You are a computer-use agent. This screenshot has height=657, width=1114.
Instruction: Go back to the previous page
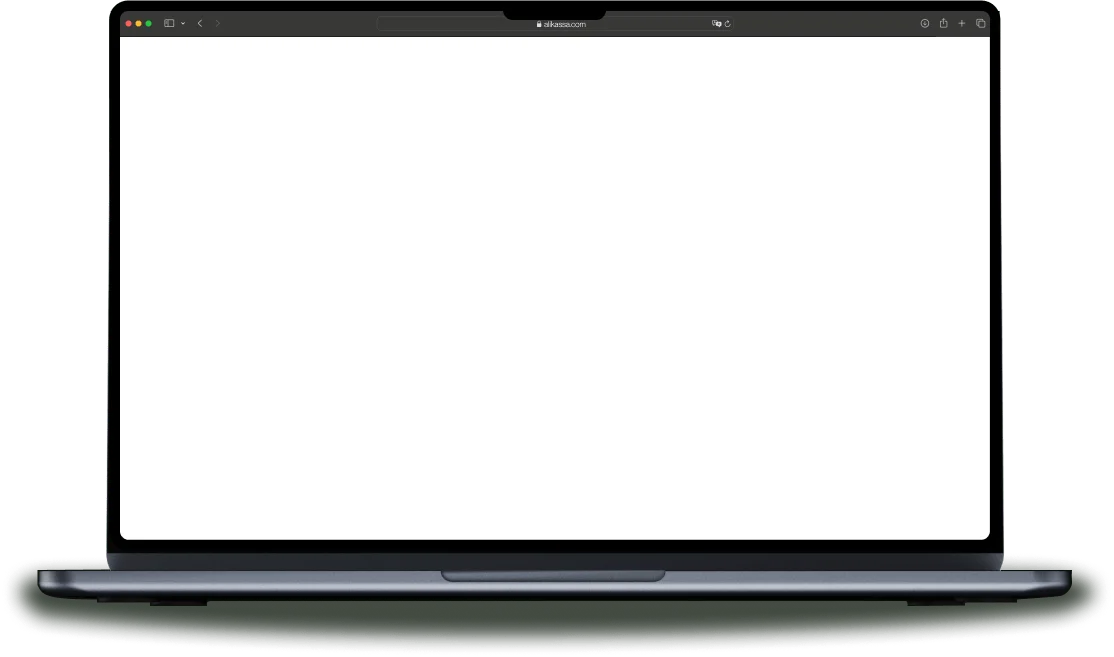click(x=200, y=23)
